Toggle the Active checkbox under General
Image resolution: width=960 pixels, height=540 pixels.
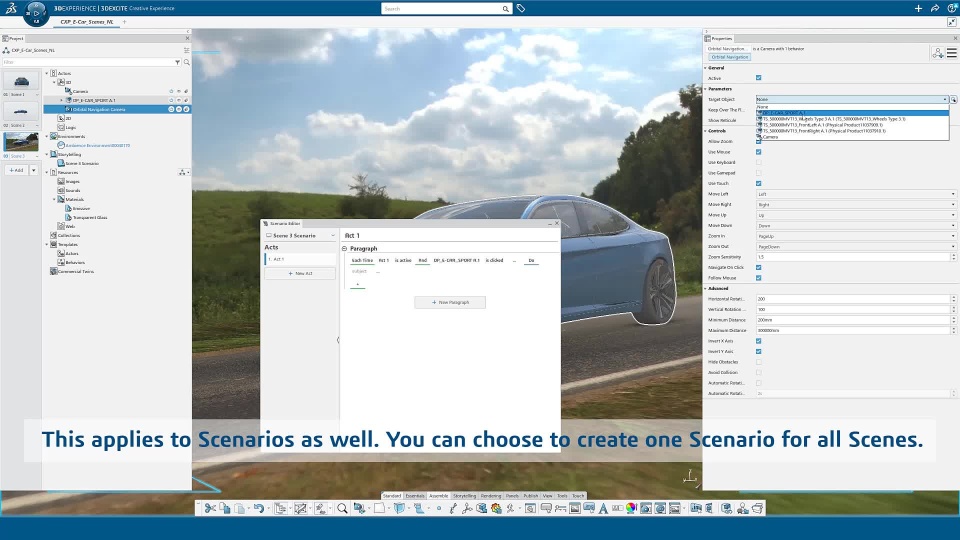[759, 78]
